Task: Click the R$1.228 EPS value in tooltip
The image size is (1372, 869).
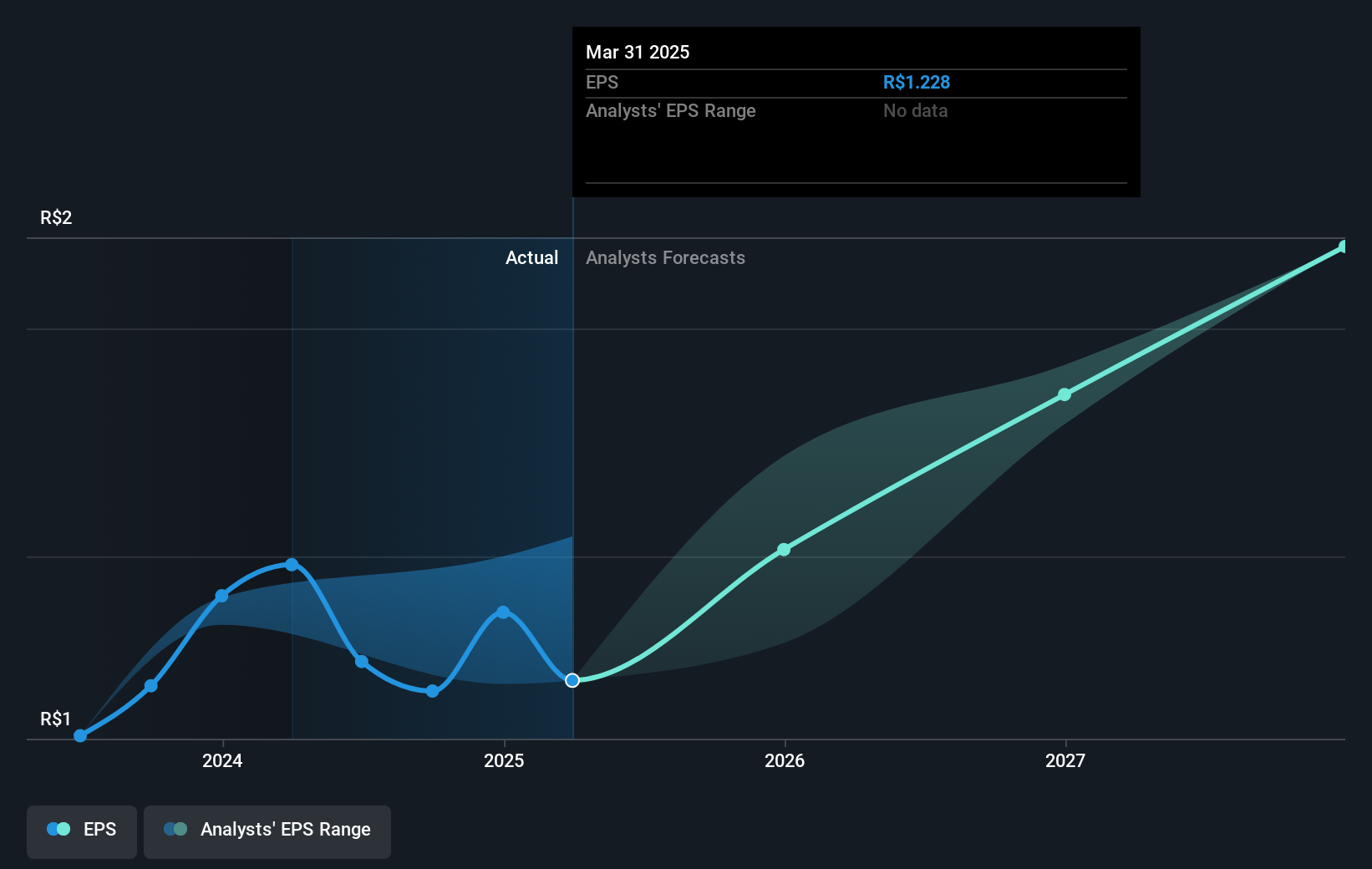Action: pos(917,82)
